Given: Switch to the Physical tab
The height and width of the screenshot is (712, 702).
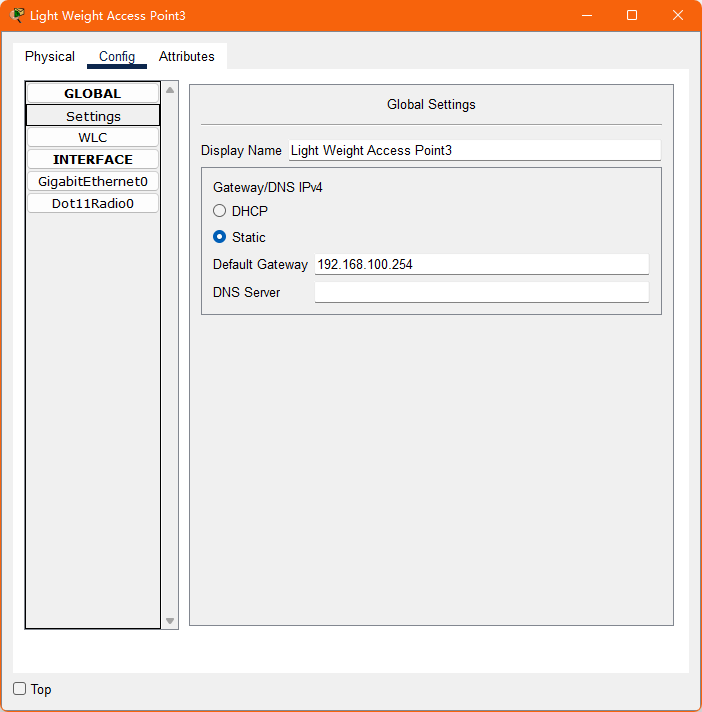Looking at the screenshot, I should coord(50,56).
